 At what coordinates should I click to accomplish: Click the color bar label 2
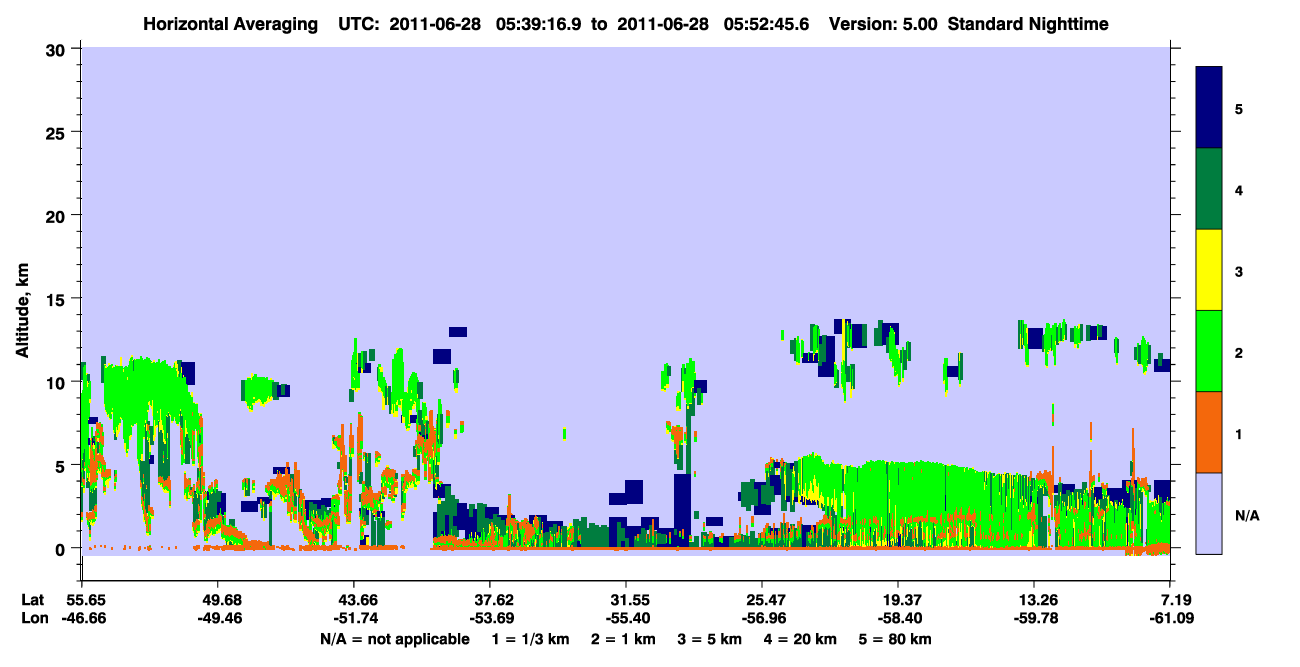(x=1239, y=352)
